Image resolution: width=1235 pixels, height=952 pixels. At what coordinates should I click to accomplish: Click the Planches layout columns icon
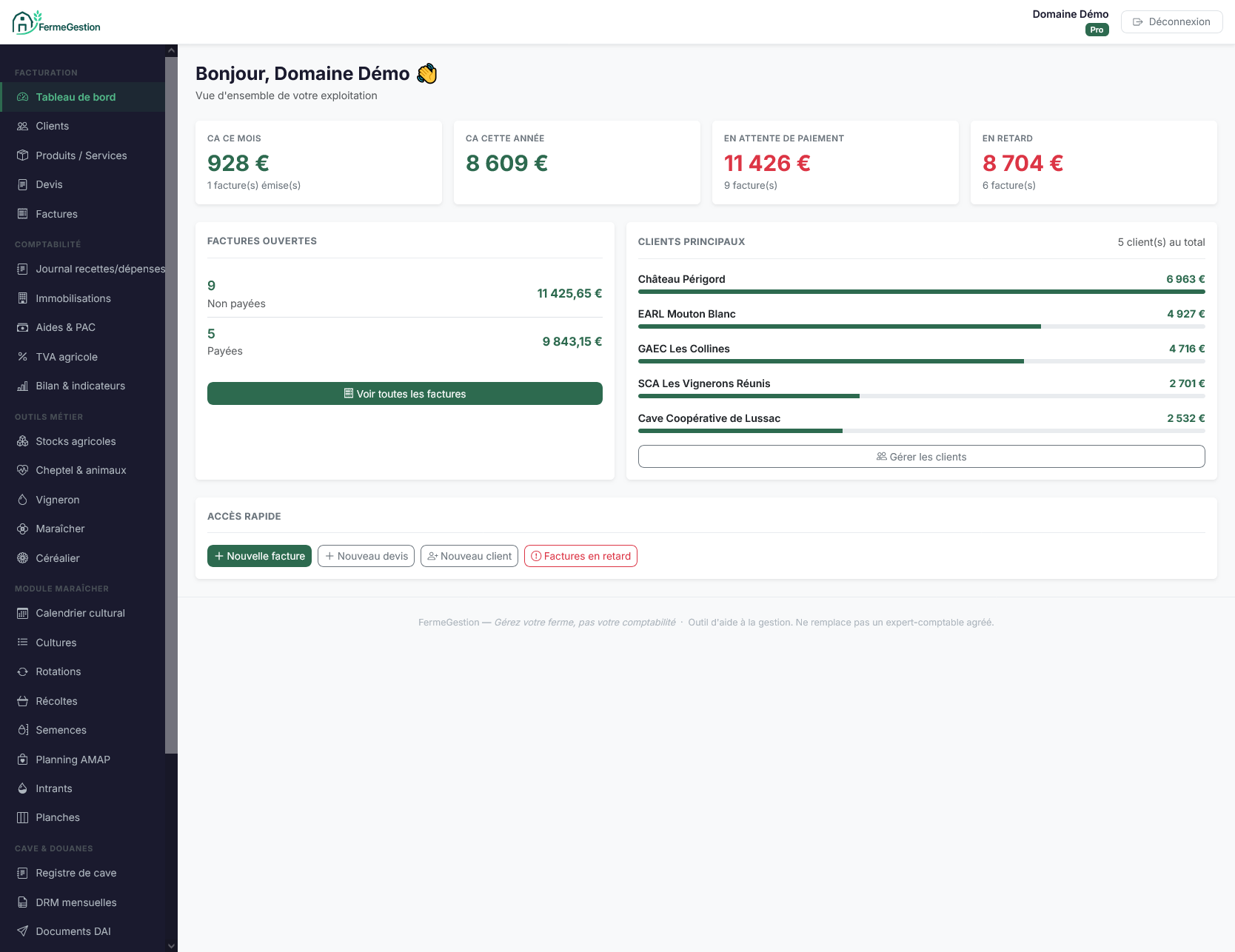pyautogui.click(x=22, y=817)
